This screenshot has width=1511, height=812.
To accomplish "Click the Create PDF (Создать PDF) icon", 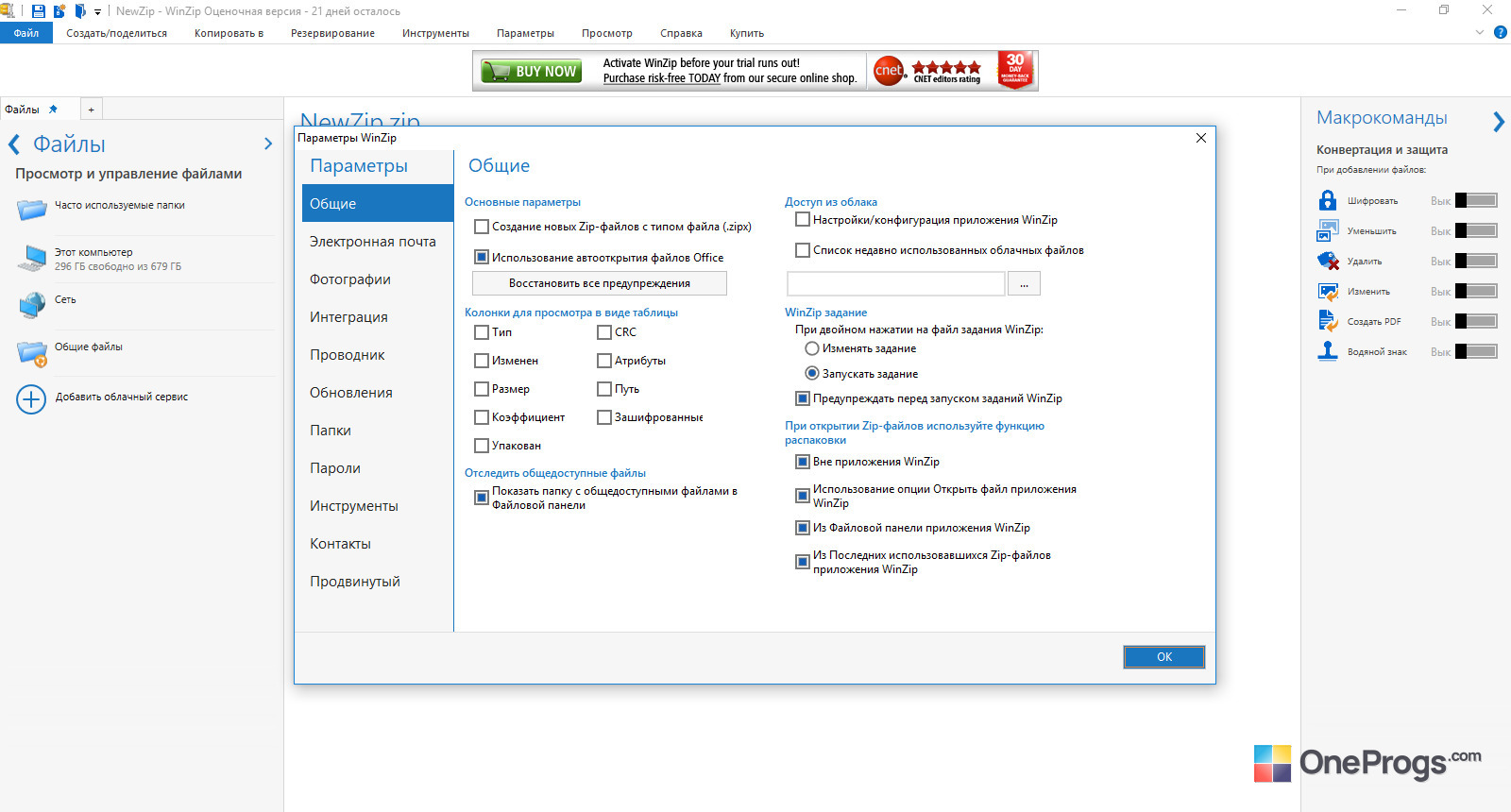I will (x=1328, y=321).
